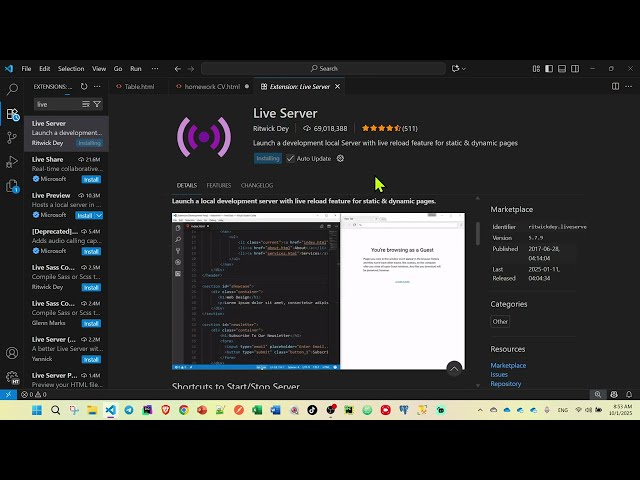This screenshot has height=480, width=640.
Task: Install Live Sass Compiler by Ritwick Dey
Action: [x=91, y=287]
